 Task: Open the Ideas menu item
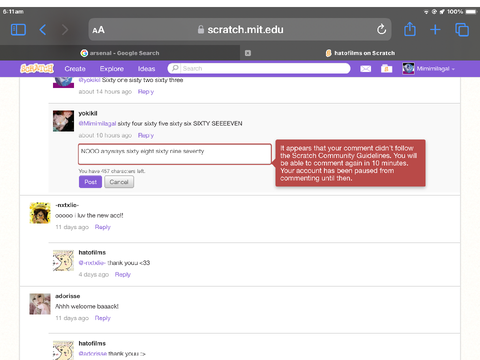146,69
